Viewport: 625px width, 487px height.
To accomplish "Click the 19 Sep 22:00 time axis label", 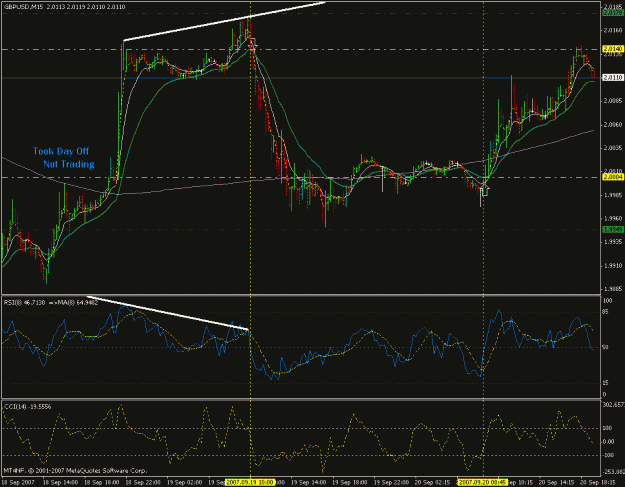I will coord(392,482).
